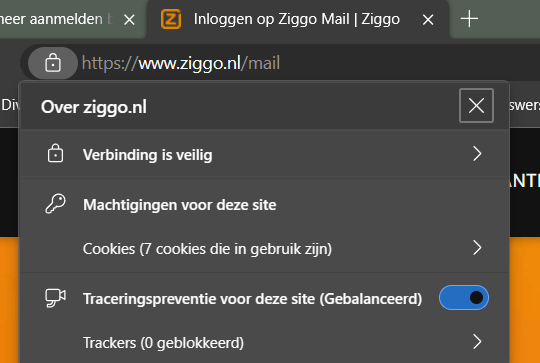The height and width of the screenshot is (363, 540).
Task: Close the Inloggen op Ziggo Mail tab
Action: 428,20
